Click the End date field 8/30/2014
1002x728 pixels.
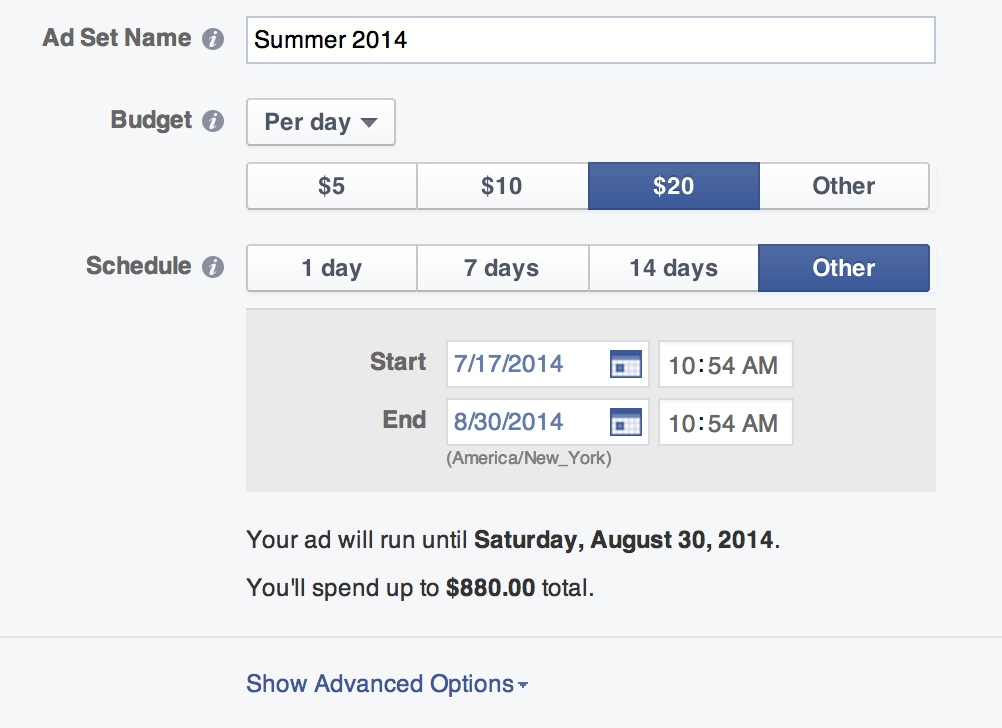[548, 422]
